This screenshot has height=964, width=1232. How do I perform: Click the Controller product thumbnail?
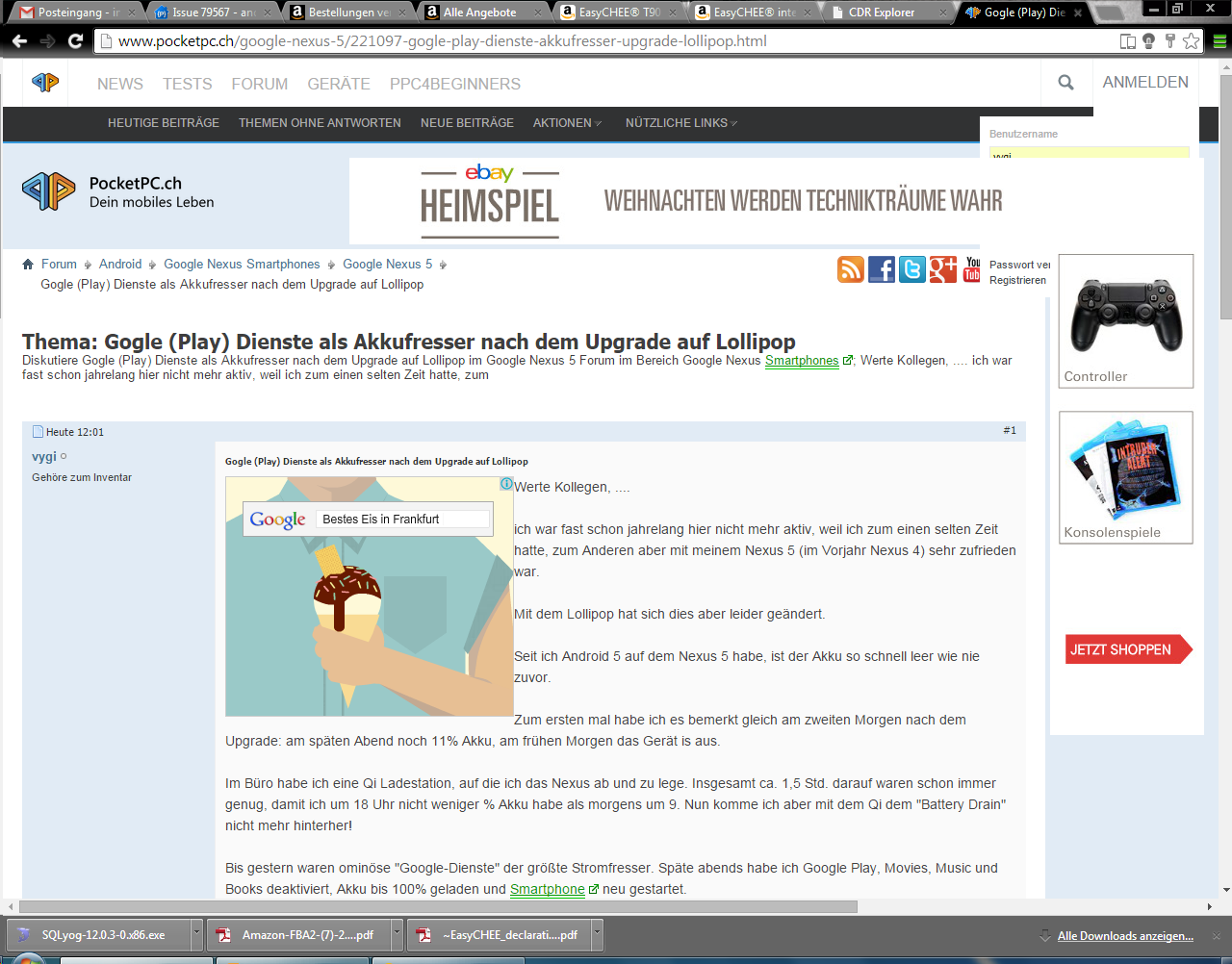pos(1126,321)
